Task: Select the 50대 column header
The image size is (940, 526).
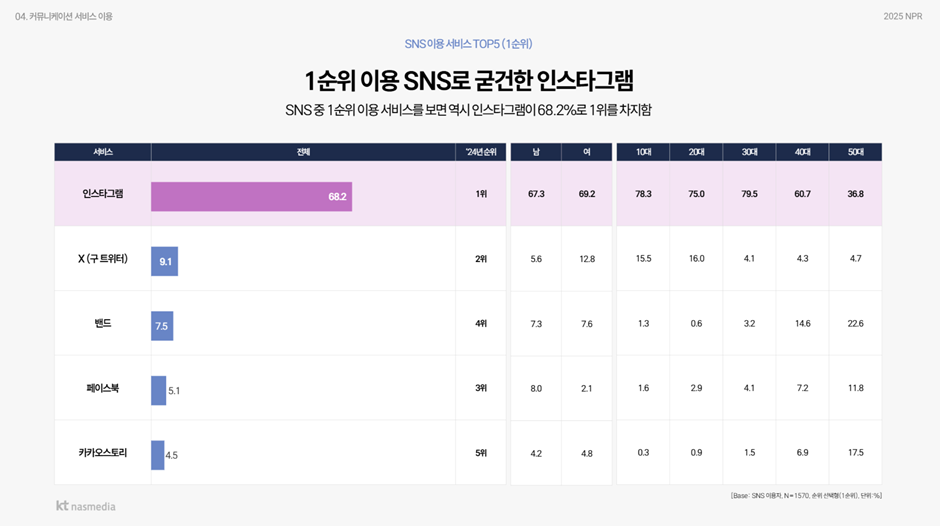Action: [855, 152]
